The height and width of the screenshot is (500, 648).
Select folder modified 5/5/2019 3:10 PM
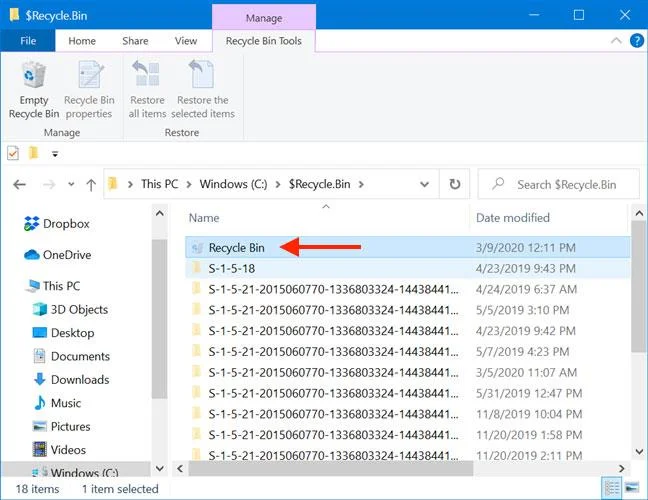coord(407,310)
